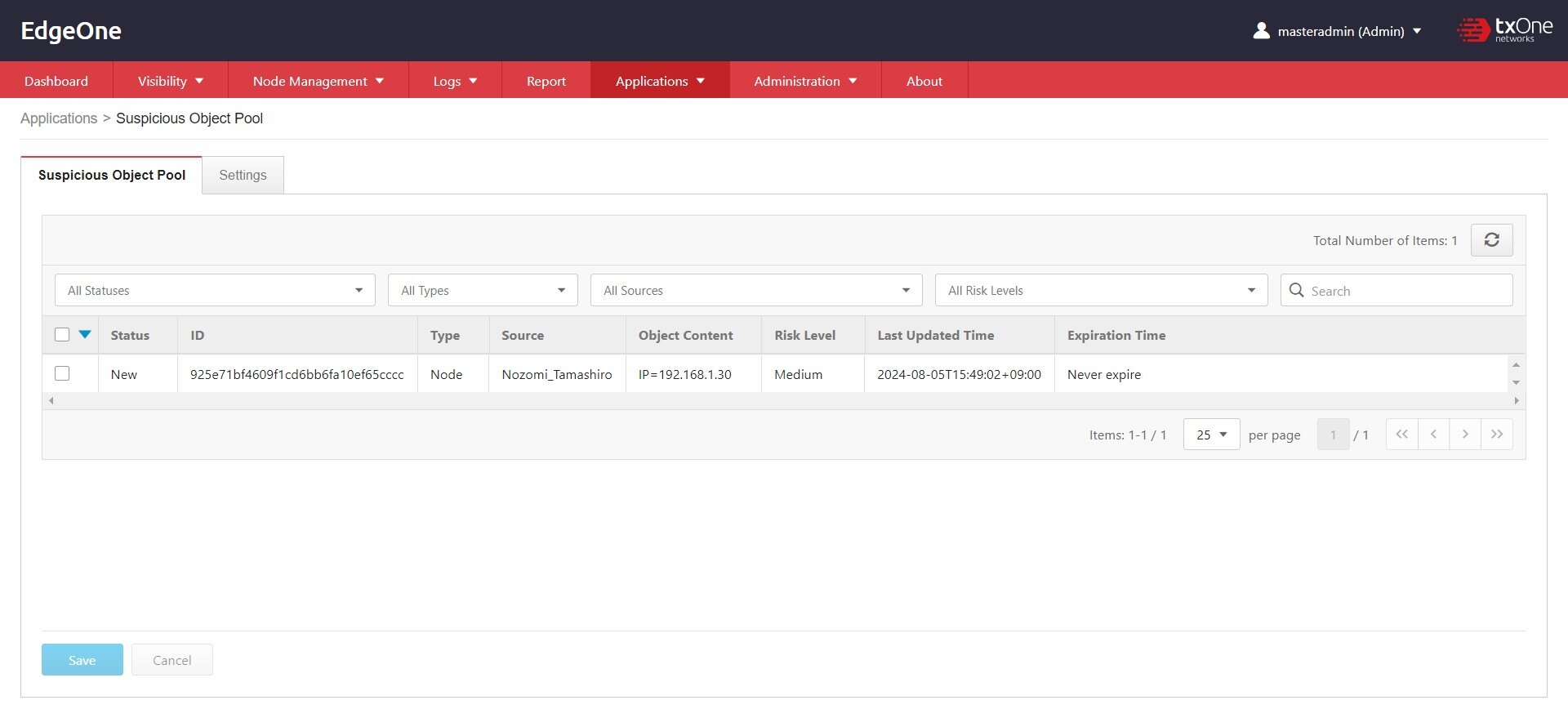Click the Cancel button
This screenshot has width=1568, height=718.
pyautogui.click(x=172, y=660)
